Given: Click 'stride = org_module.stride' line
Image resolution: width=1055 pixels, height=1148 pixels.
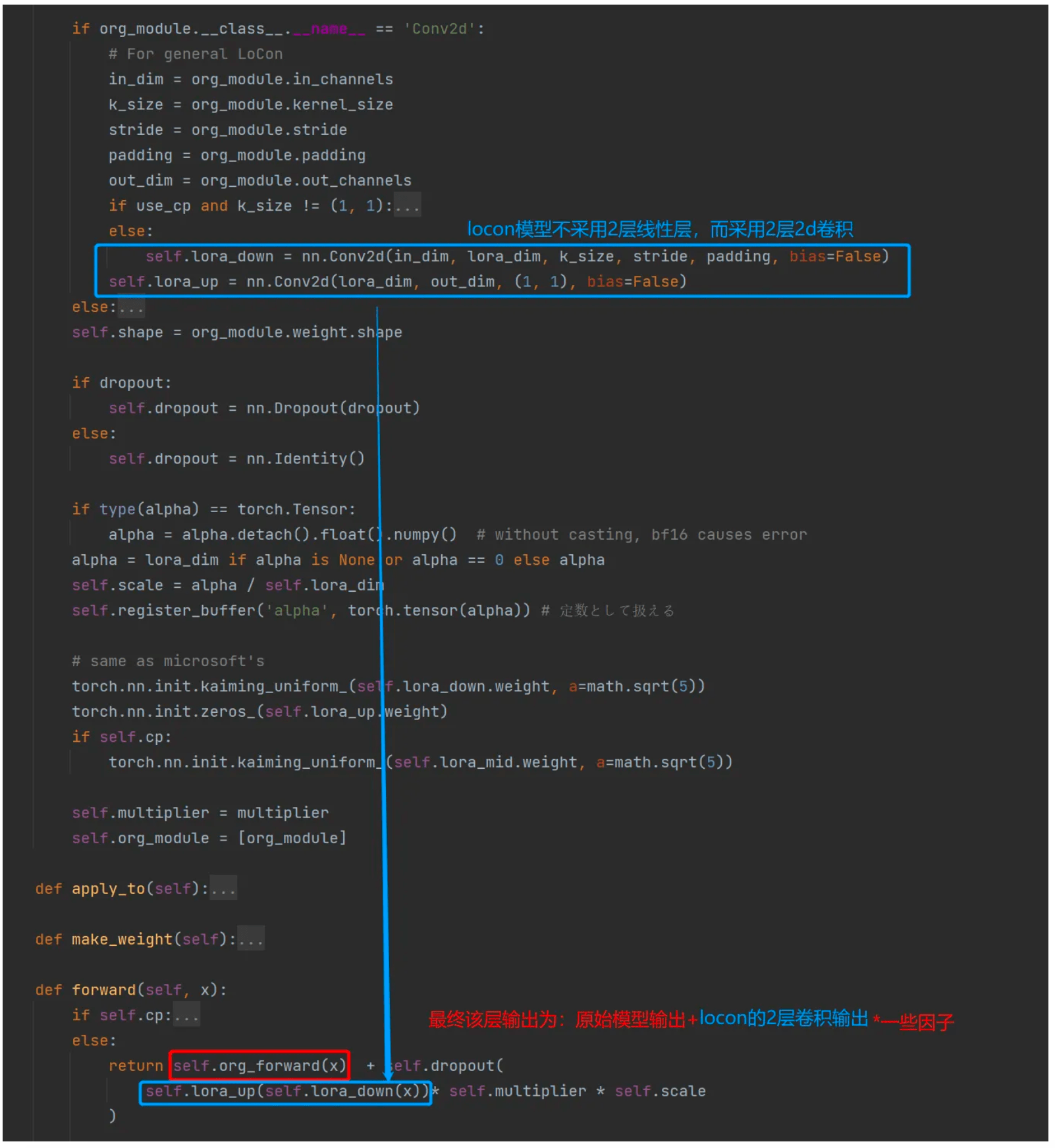Looking at the screenshot, I should tap(228, 130).
